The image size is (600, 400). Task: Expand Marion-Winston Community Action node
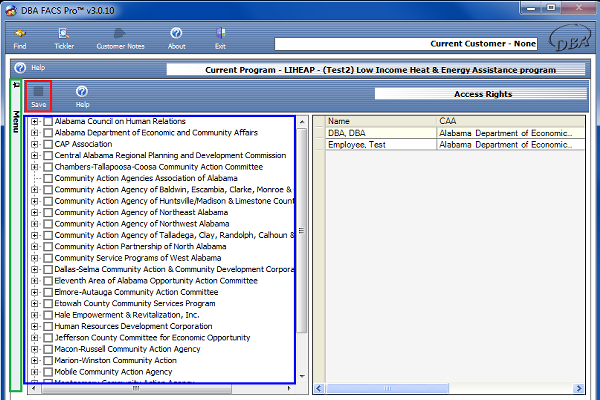[35, 361]
